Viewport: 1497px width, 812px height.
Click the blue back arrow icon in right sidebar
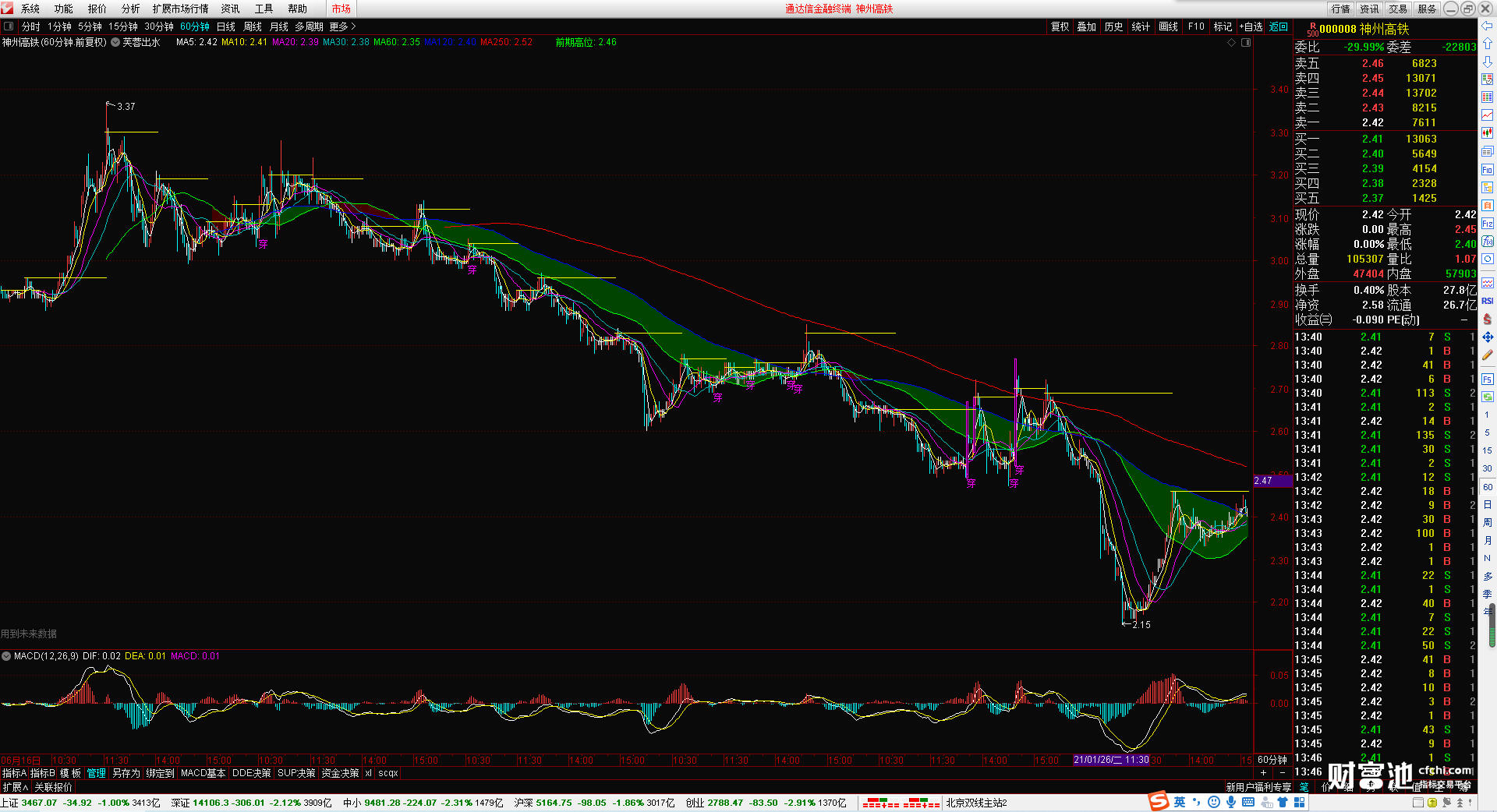click(x=1487, y=26)
